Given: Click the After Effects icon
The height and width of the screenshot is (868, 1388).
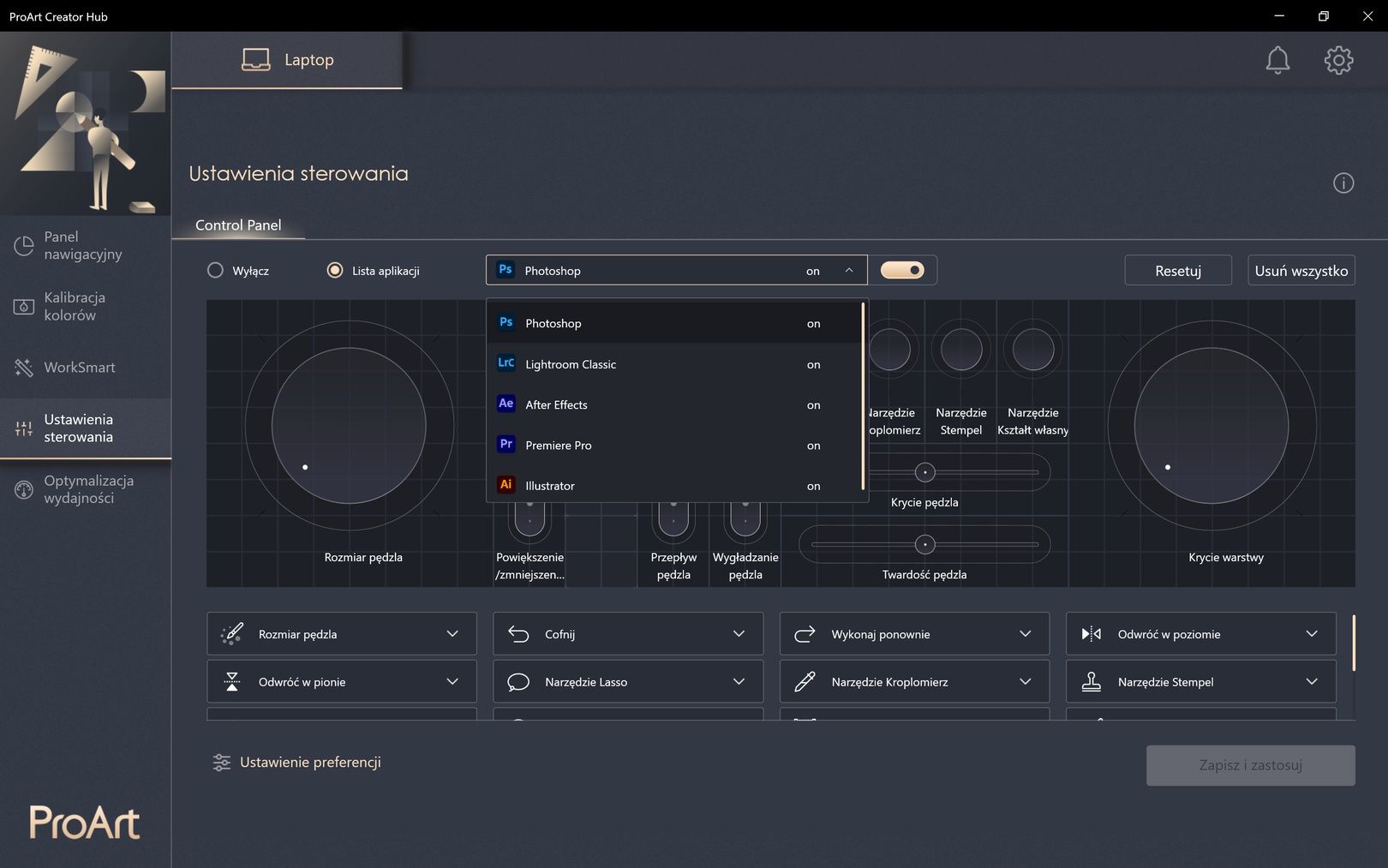Looking at the screenshot, I should click(x=506, y=404).
